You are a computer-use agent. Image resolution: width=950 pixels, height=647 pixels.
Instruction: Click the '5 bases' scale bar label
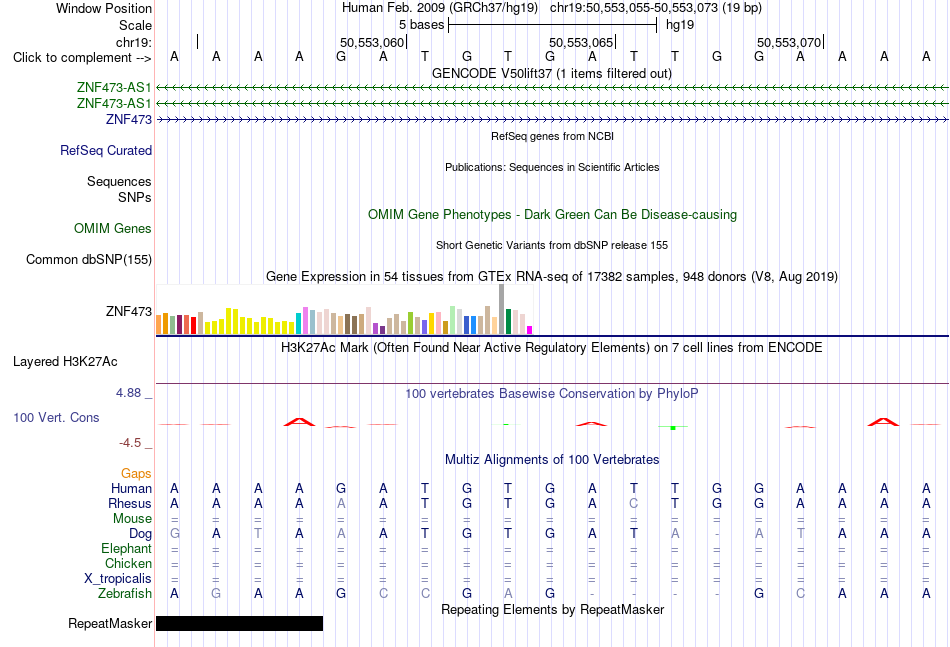422,25
